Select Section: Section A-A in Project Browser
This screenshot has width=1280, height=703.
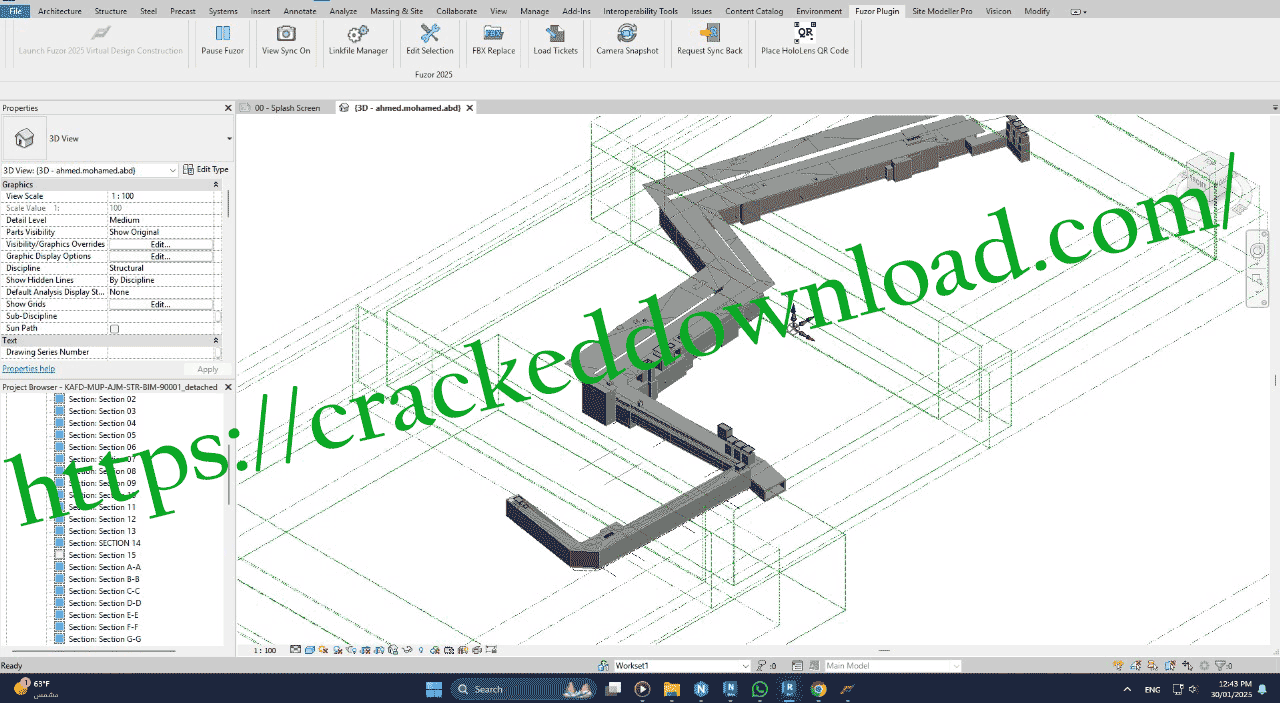point(104,567)
